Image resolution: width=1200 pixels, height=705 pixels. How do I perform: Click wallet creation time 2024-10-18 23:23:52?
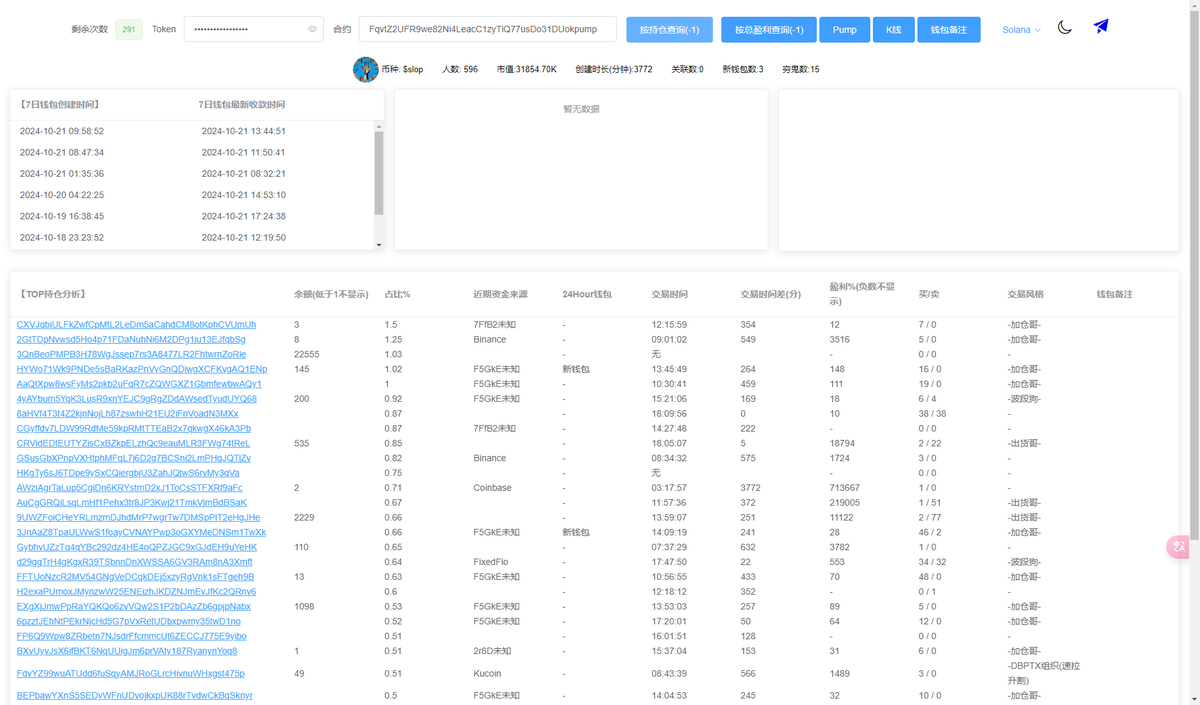tap(62, 238)
